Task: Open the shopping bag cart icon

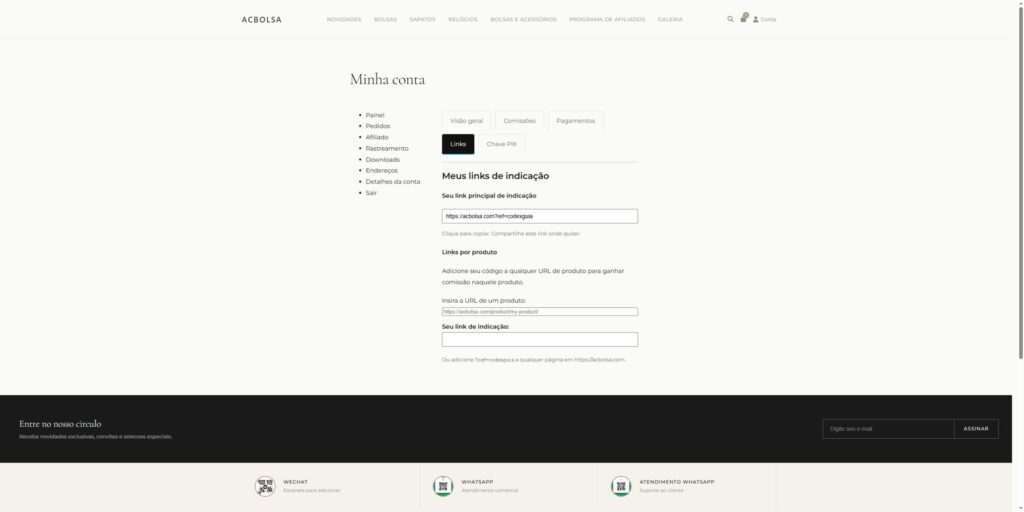Action: point(743,18)
